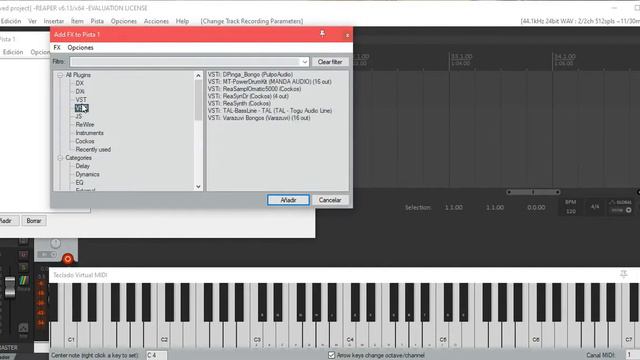Select VSTi: Varazuvi Bongos (16 out)

coord(259,118)
